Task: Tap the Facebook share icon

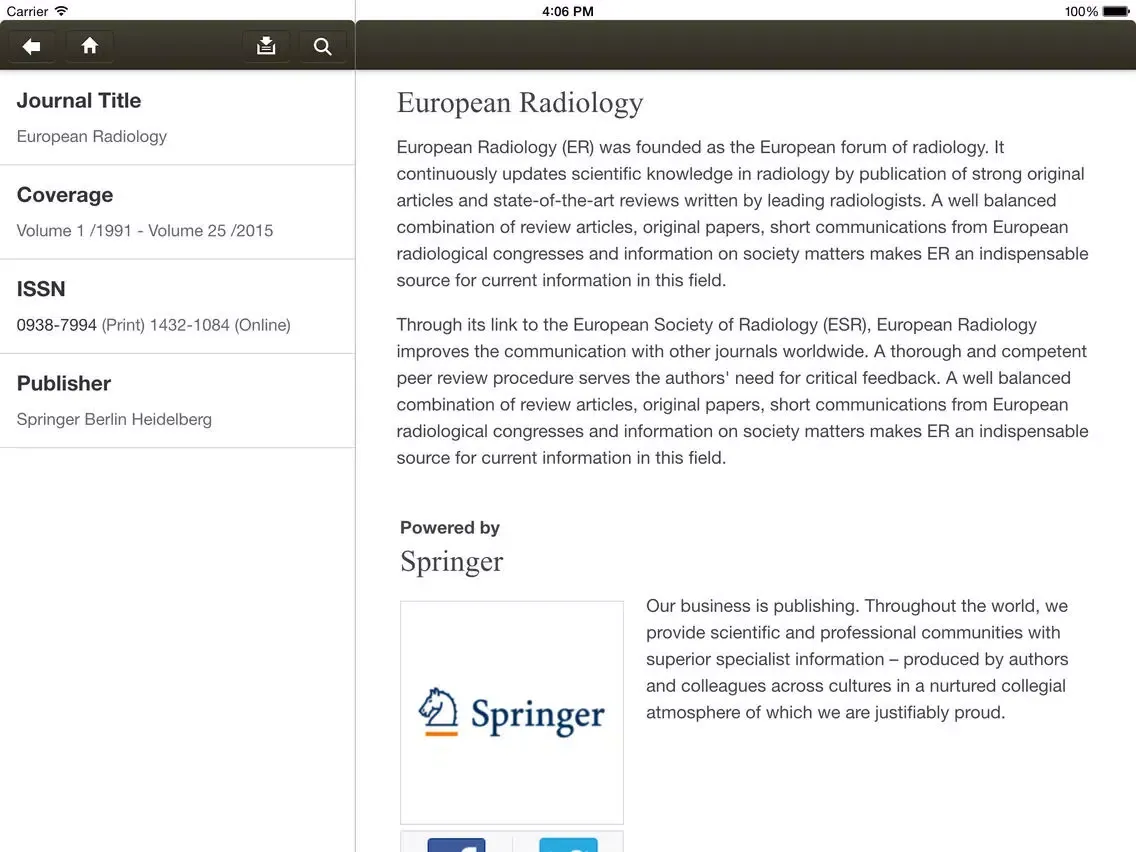Action: tap(456, 845)
